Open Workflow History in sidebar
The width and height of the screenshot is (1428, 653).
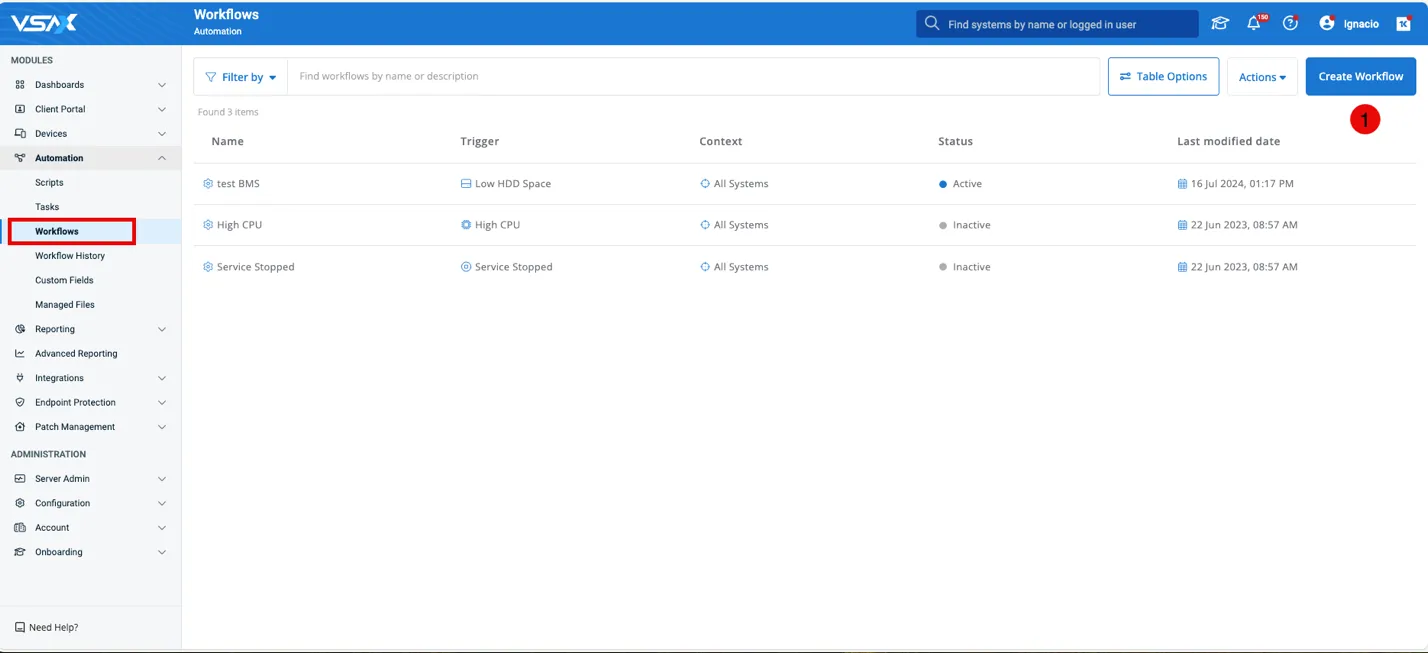click(x=70, y=256)
